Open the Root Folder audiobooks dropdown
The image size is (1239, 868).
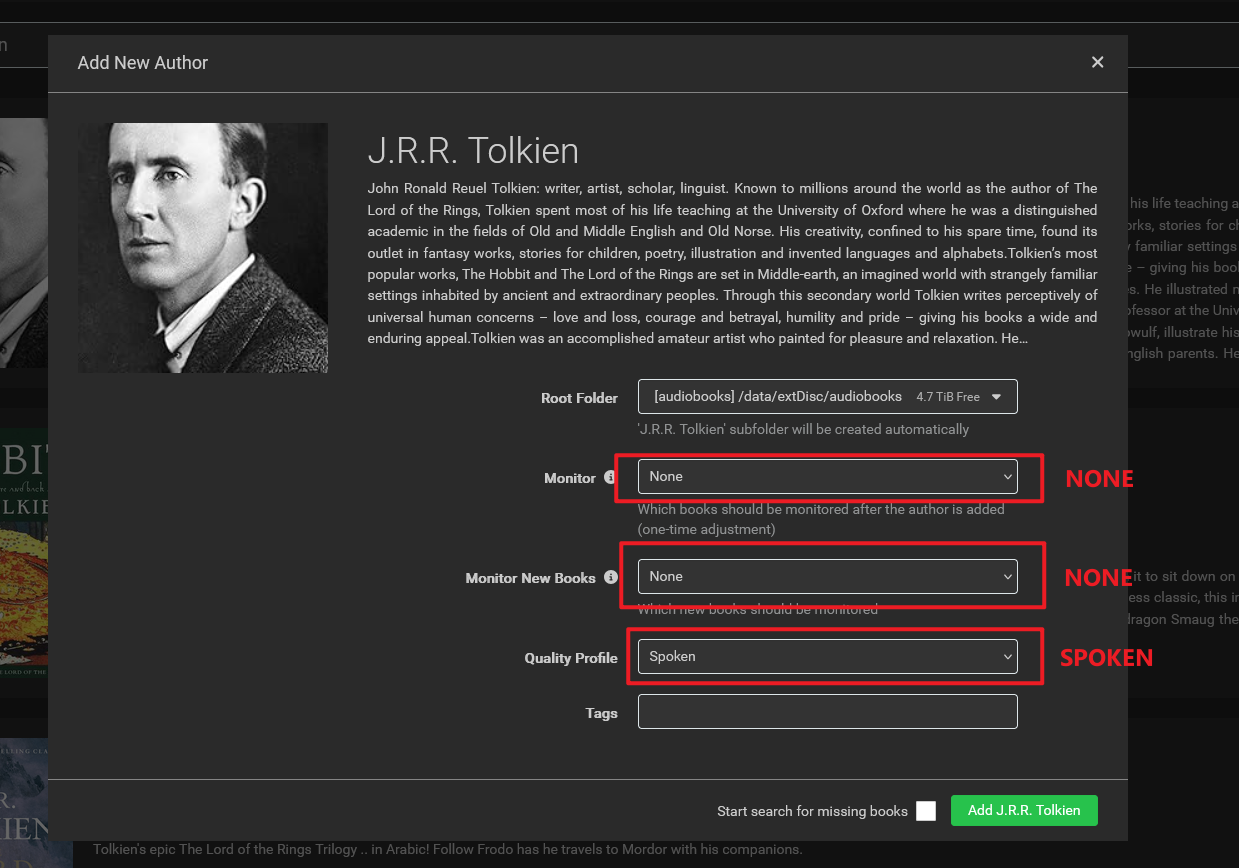point(827,397)
